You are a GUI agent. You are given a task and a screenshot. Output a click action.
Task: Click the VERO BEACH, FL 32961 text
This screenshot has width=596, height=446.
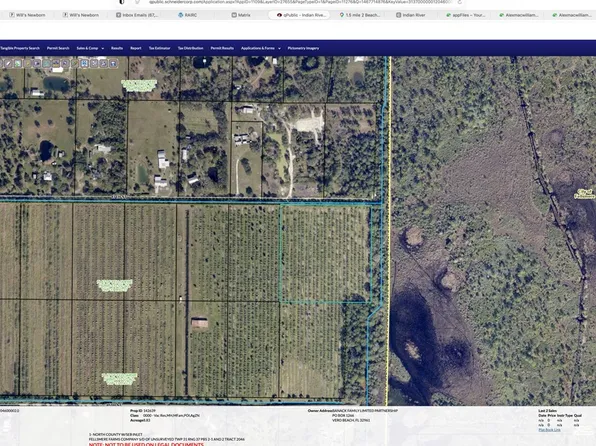(351, 420)
